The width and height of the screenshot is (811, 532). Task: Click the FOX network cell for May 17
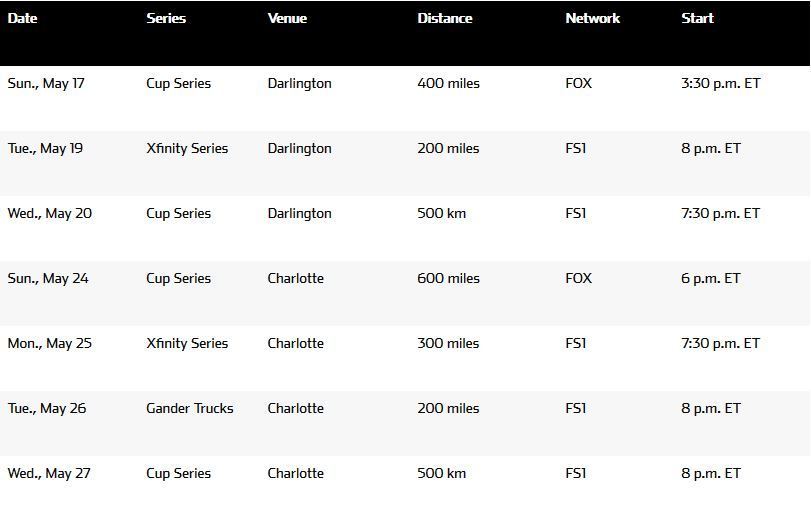pyautogui.click(x=578, y=83)
